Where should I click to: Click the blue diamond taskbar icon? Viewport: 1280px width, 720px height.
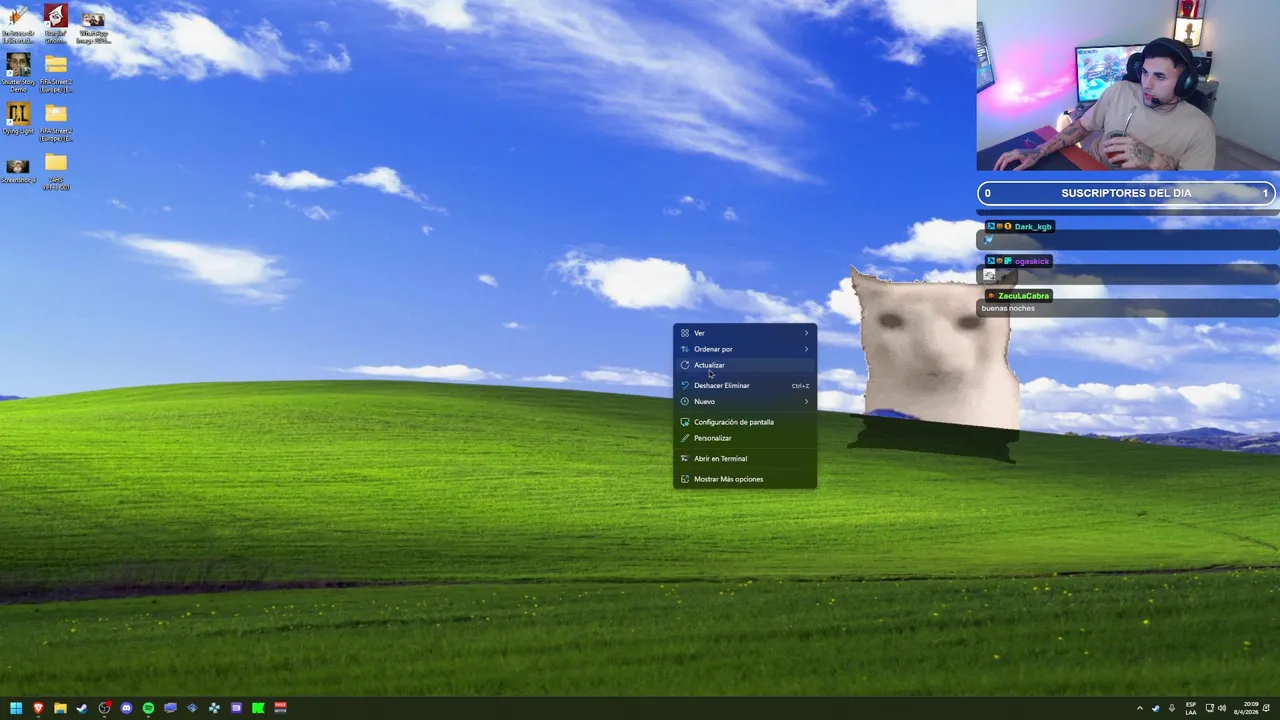point(192,708)
